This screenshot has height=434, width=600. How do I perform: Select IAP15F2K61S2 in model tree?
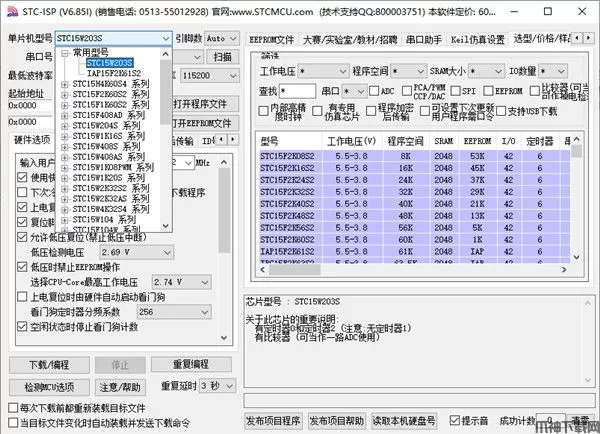tap(114, 73)
